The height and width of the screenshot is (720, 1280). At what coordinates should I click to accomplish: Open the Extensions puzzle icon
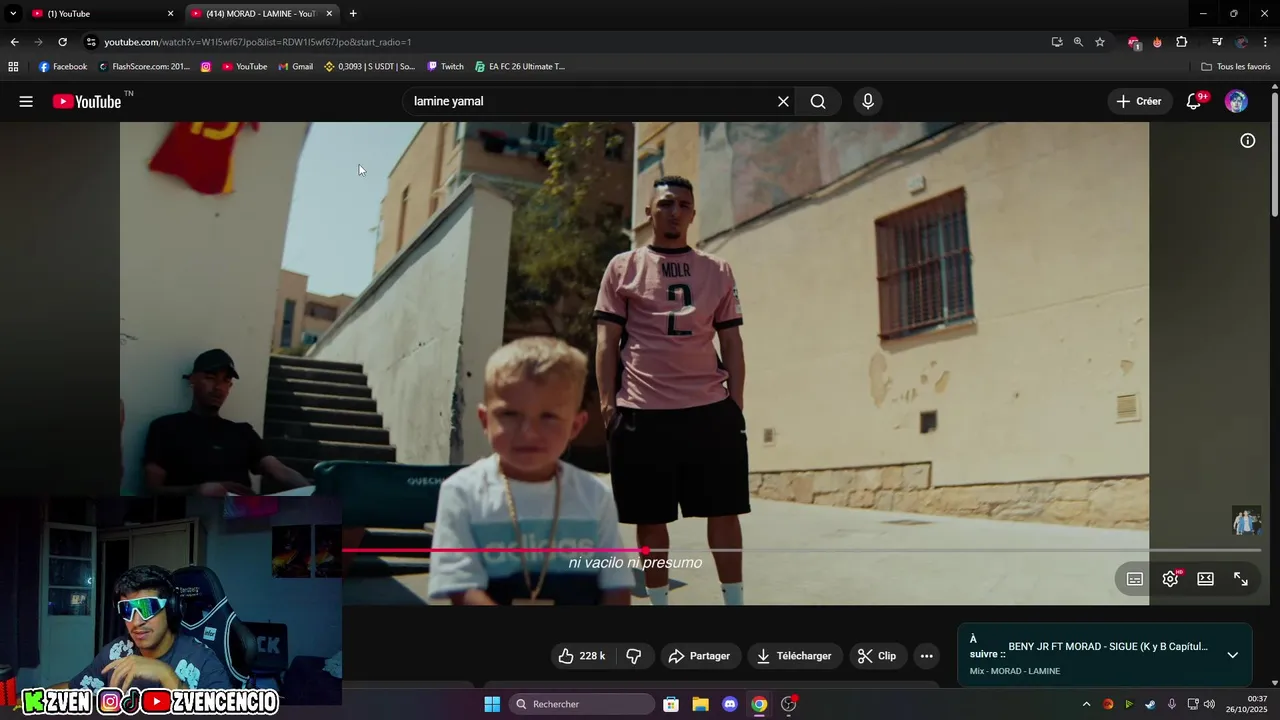coord(1182,42)
